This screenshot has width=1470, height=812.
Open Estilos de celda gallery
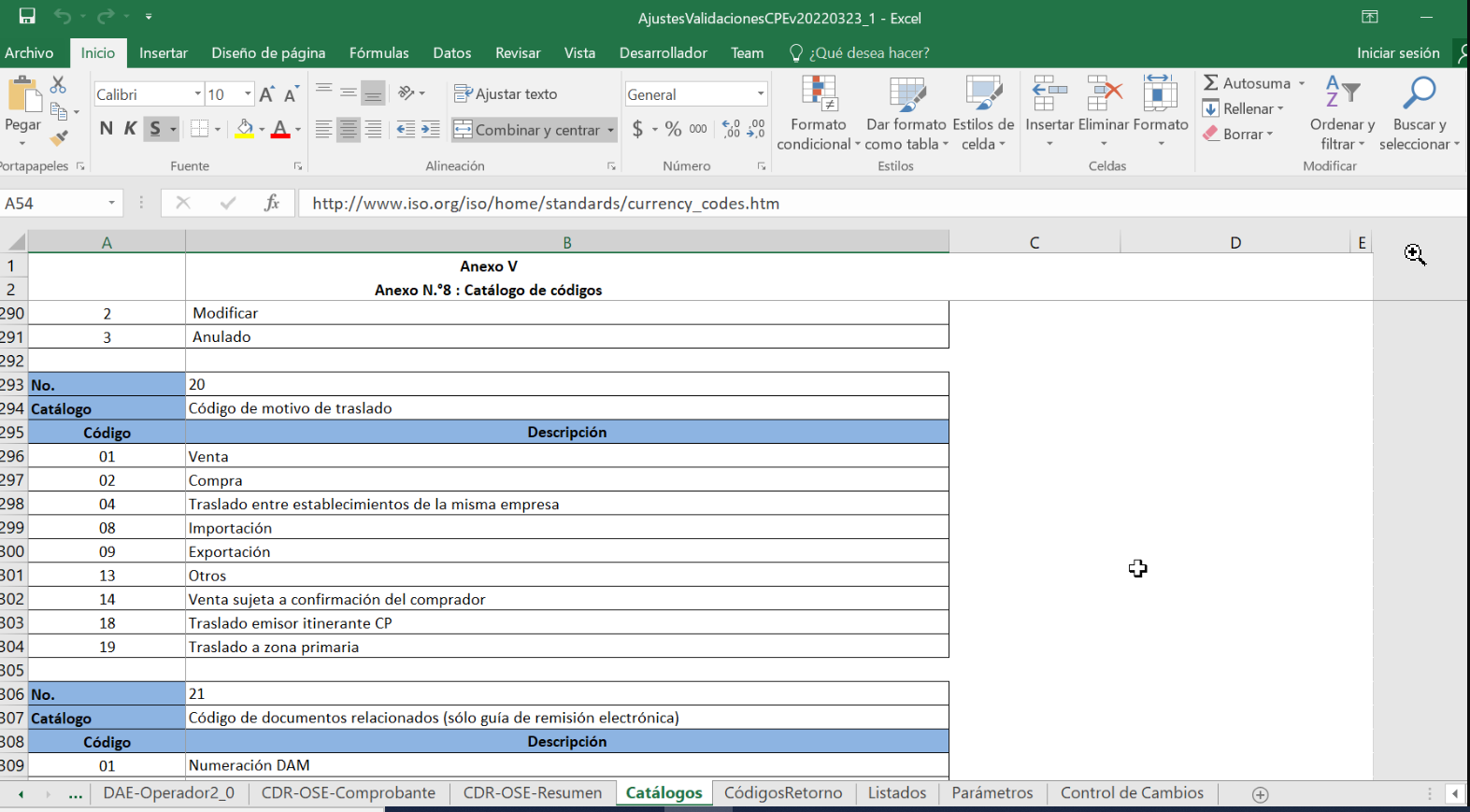pyautogui.click(x=983, y=113)
